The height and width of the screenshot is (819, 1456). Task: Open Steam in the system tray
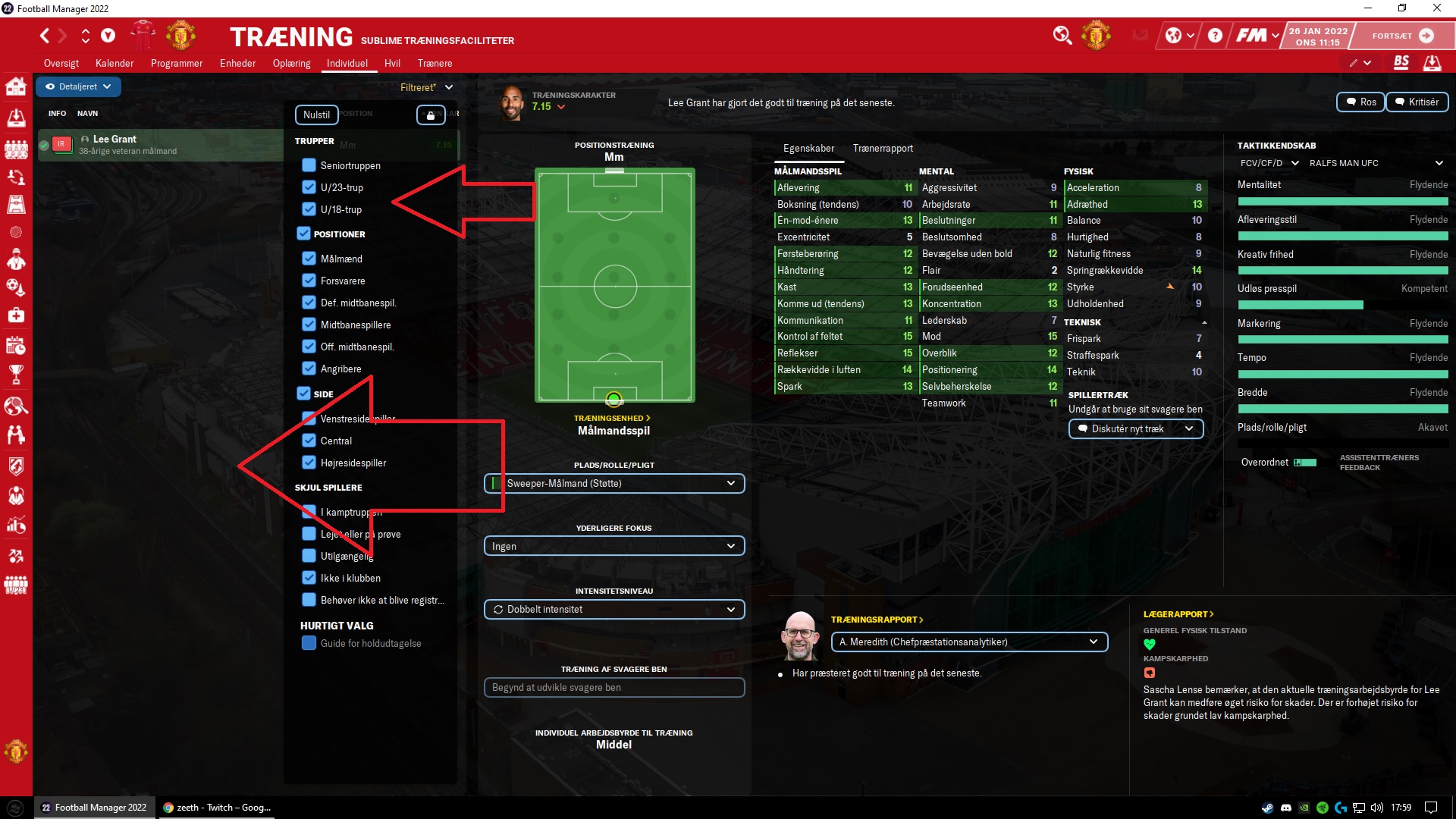tap(1267, 808)
